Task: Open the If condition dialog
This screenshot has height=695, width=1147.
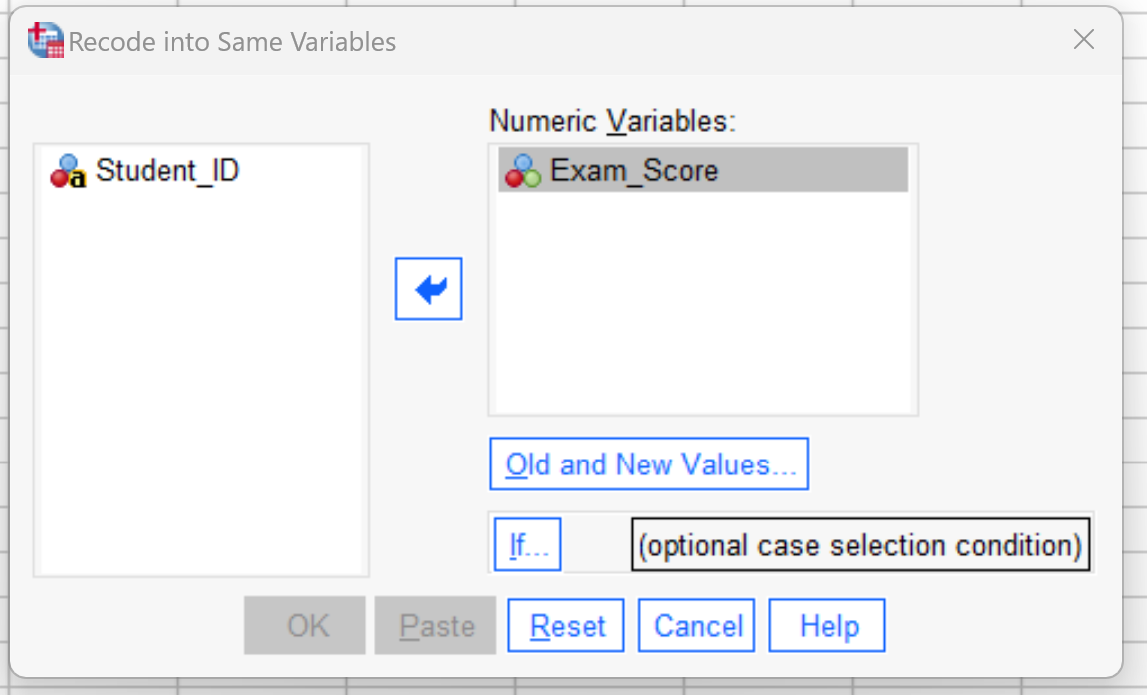Action: (x=527, y=544)
